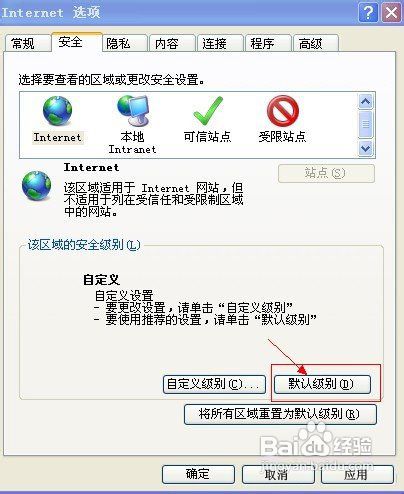
Task: Click the zone list scroll up arrow
Action: click(366, 101)
